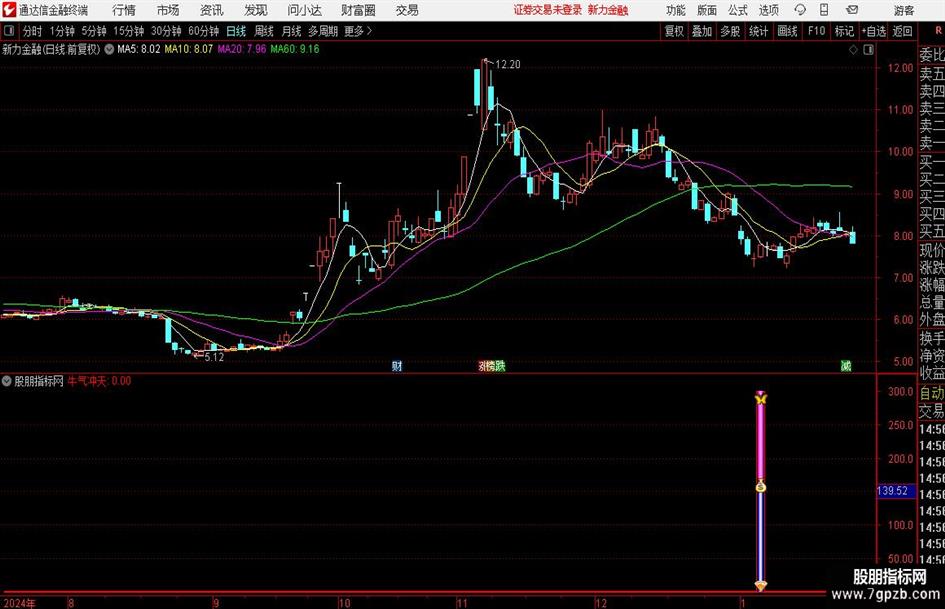
Task: Click the green 减 marker below the chart
Action: click(846, 365)
